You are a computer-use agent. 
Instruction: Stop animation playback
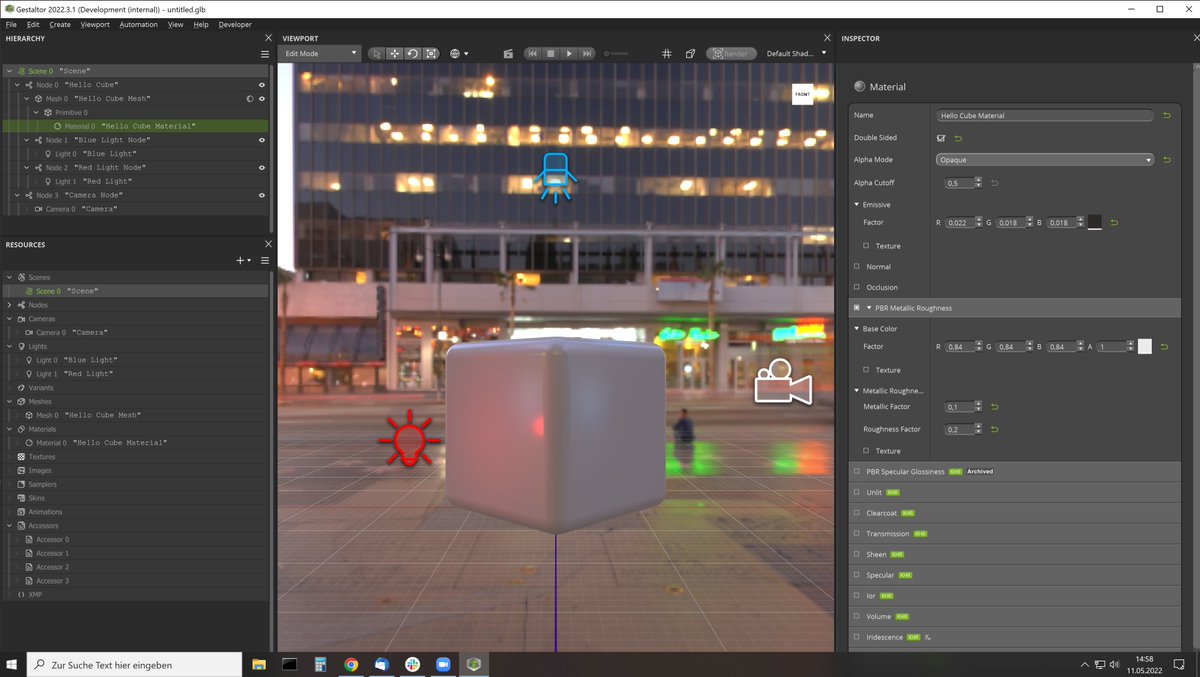551,53
